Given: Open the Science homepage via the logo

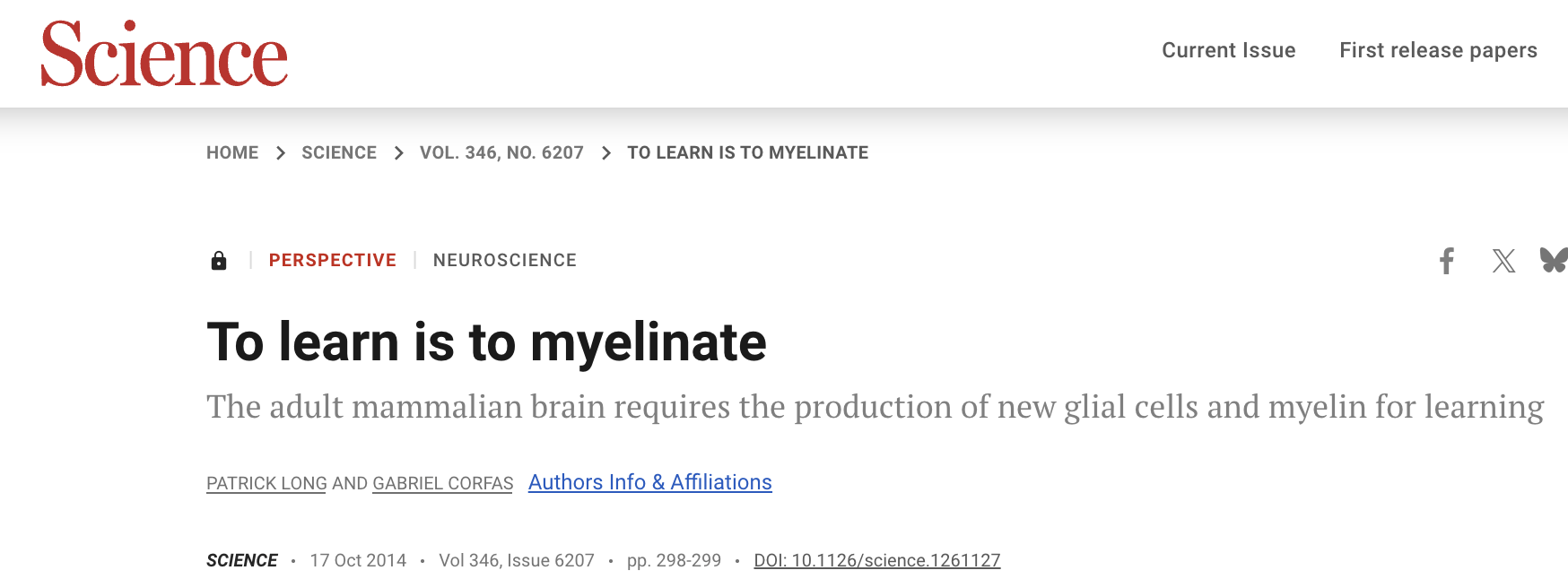Looking at the screenshot, I should 165,54.
